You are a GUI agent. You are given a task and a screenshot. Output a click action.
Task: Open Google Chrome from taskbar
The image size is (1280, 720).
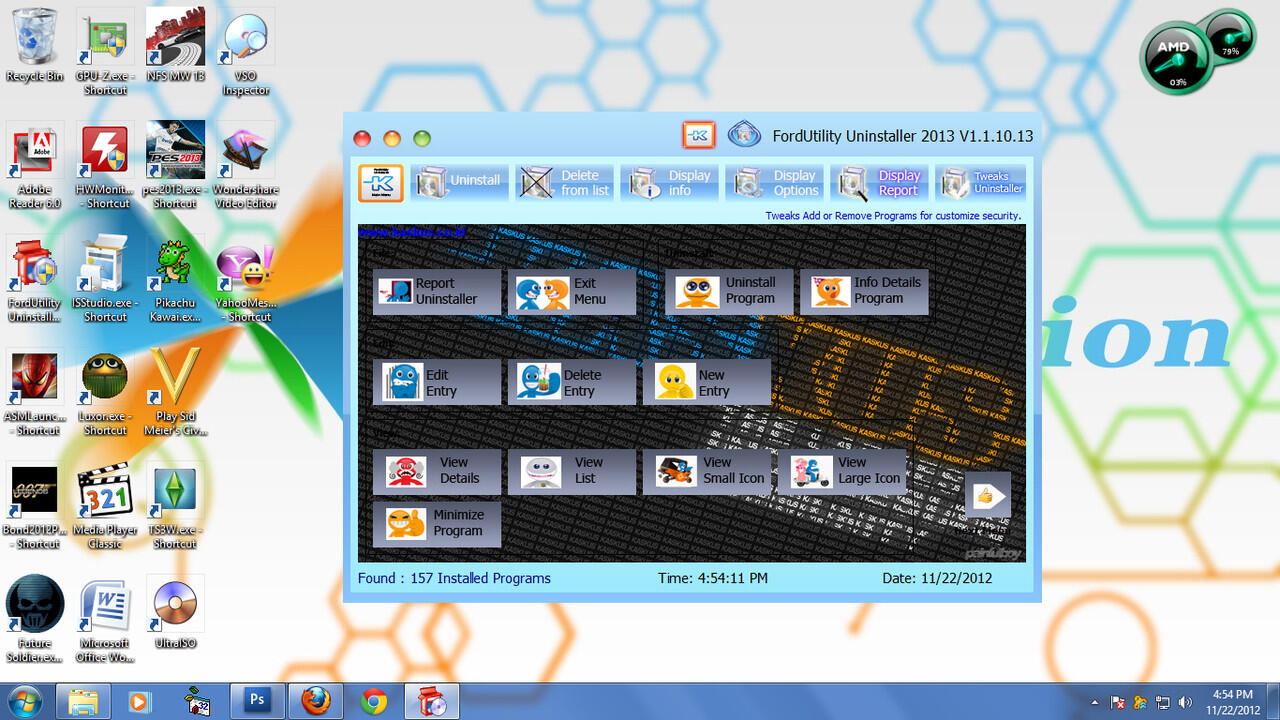[x=373, y=702]
